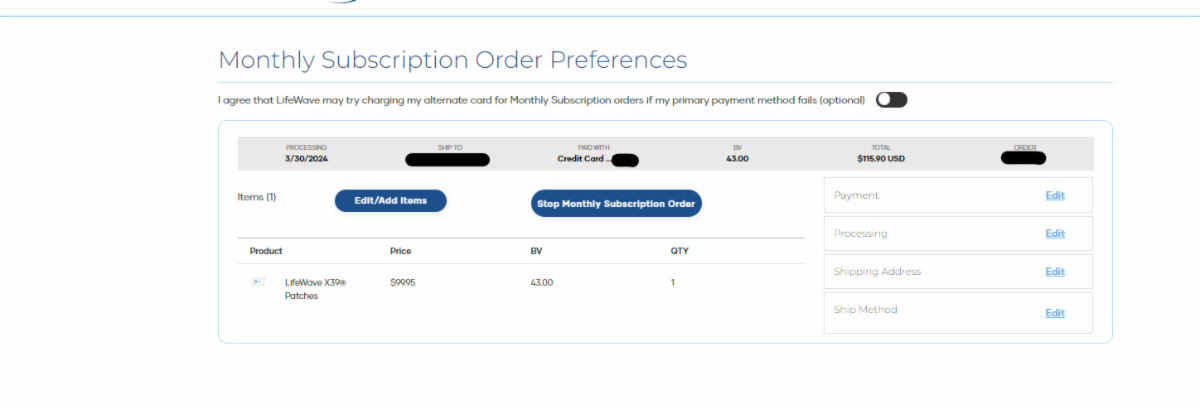Viewport: 1200px width, 409px height.
Task: Edit the Shipping Address
Action: click(1055, 271)
